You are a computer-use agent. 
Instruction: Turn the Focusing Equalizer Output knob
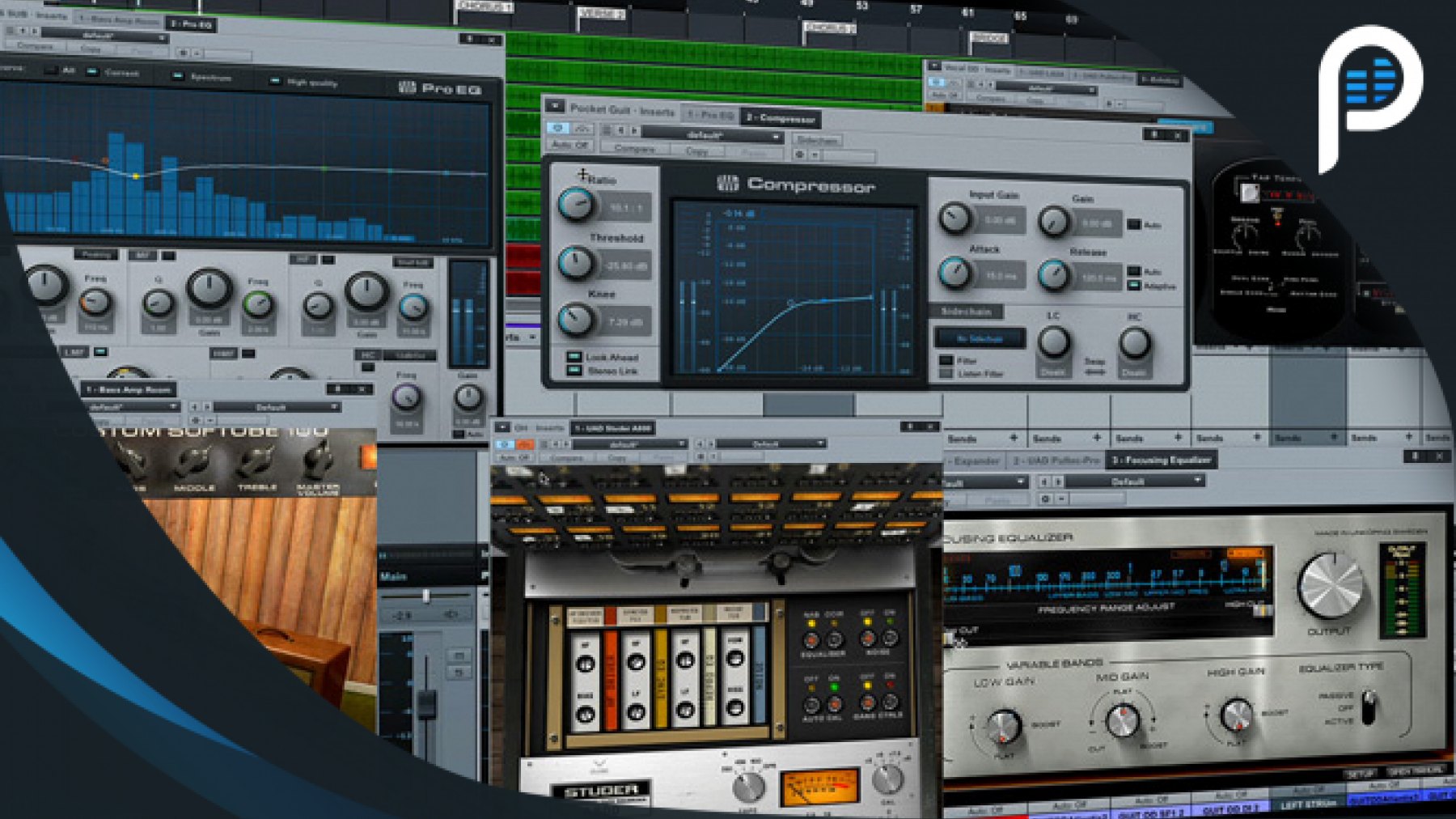point(1331,586)
